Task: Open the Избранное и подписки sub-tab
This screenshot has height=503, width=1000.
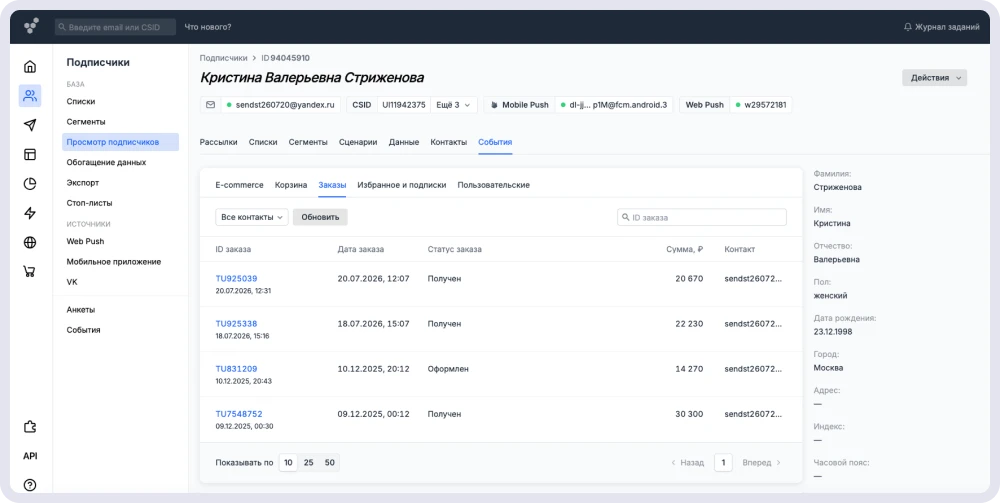Action: (x=402, y=185)
